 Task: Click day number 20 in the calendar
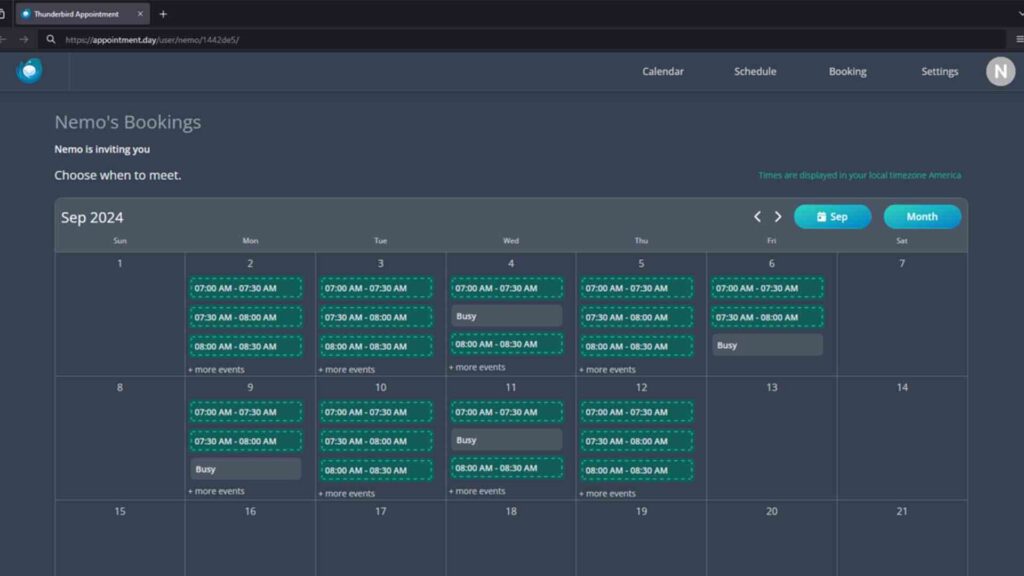click(x=772, y=511)
